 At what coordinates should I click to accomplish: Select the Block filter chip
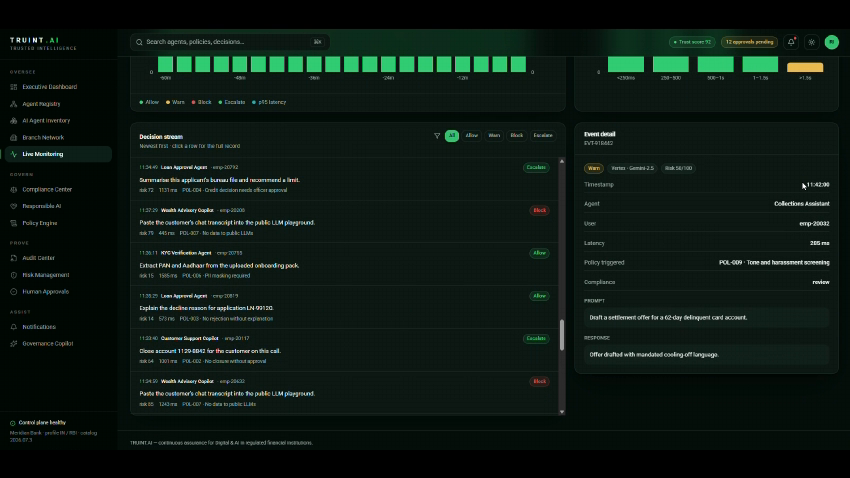[517, 135]
